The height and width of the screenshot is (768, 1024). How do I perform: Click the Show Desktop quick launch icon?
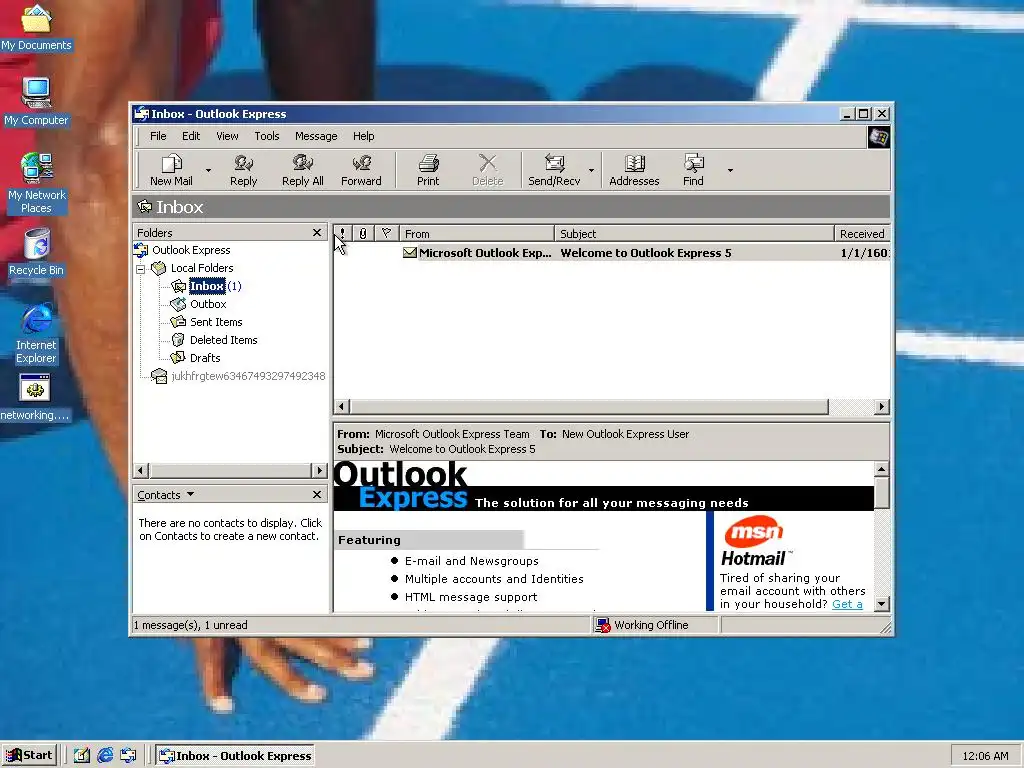point(82,756)
